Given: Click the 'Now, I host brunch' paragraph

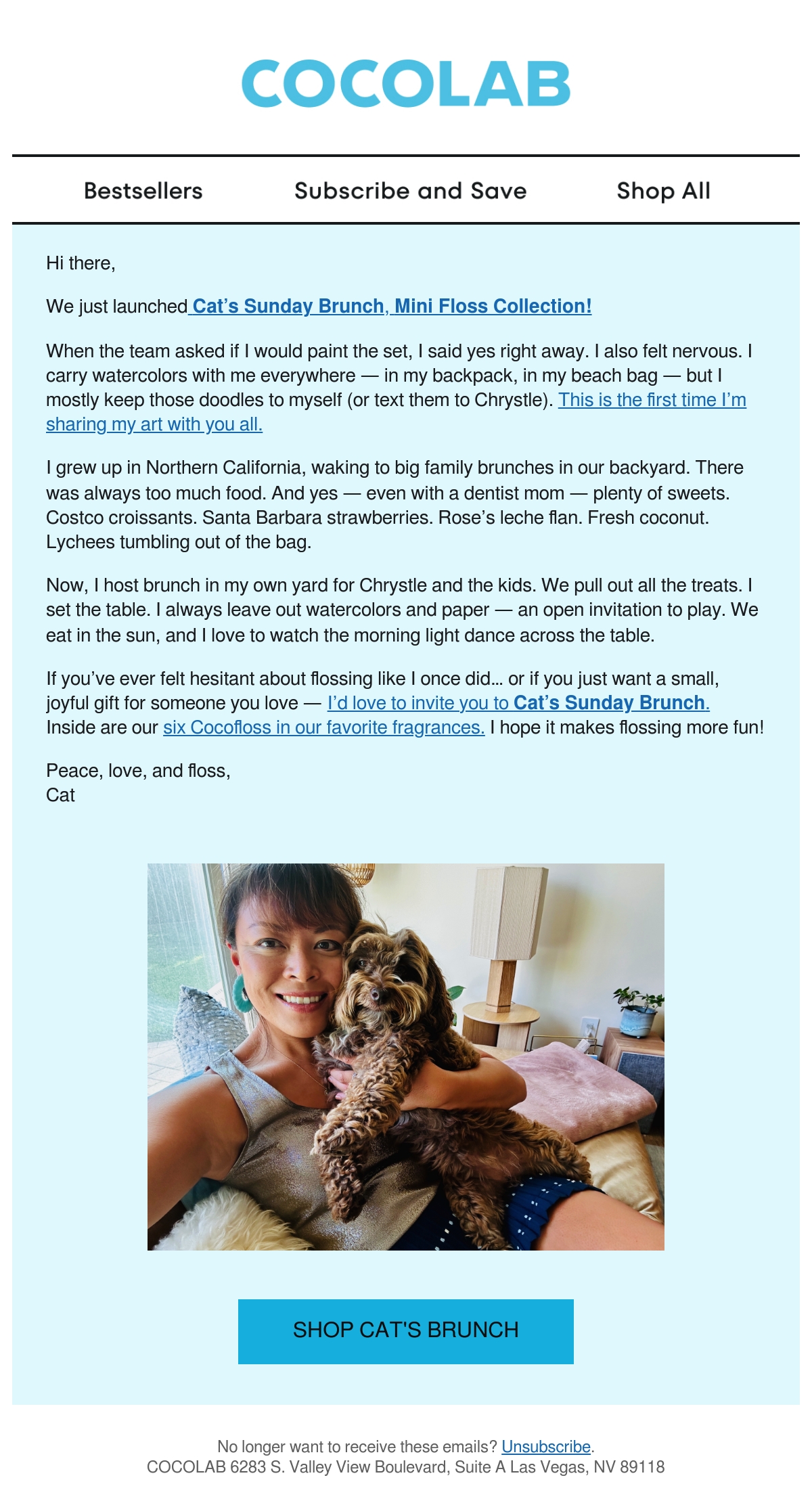Looking at the screenshot, I should 402,610.
